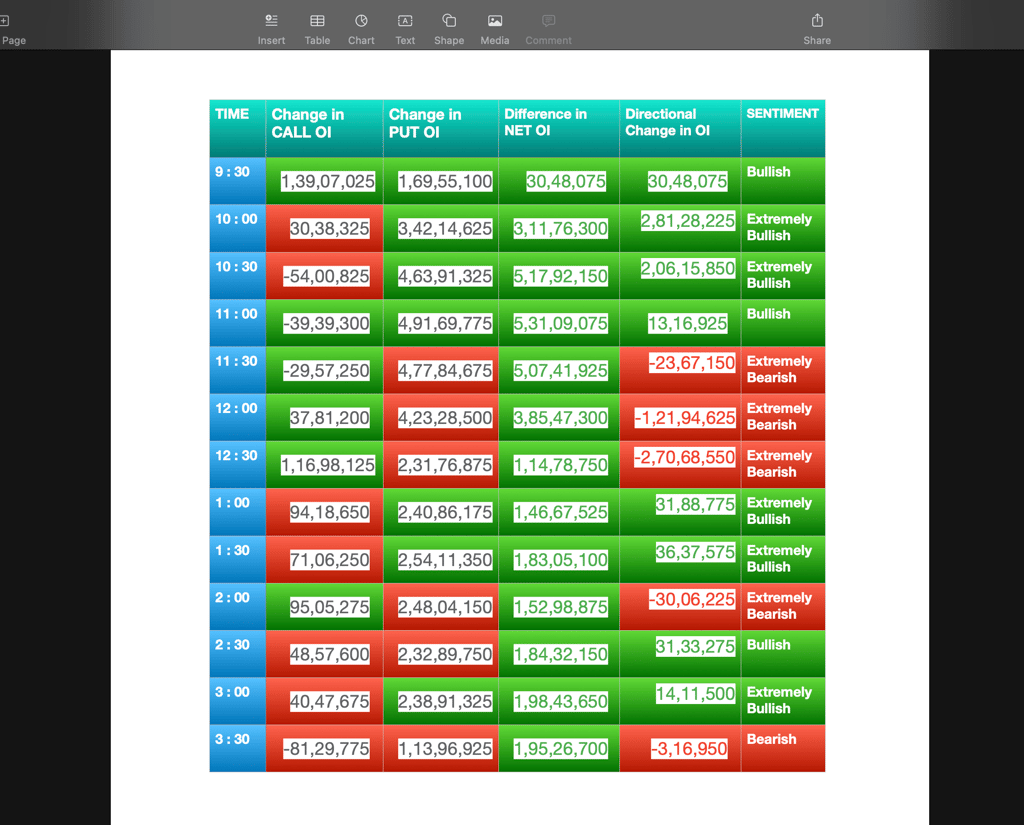Screen dimensions: 1024x825
Task: Select net OI value 1,95,26,700
Action: 560,748
